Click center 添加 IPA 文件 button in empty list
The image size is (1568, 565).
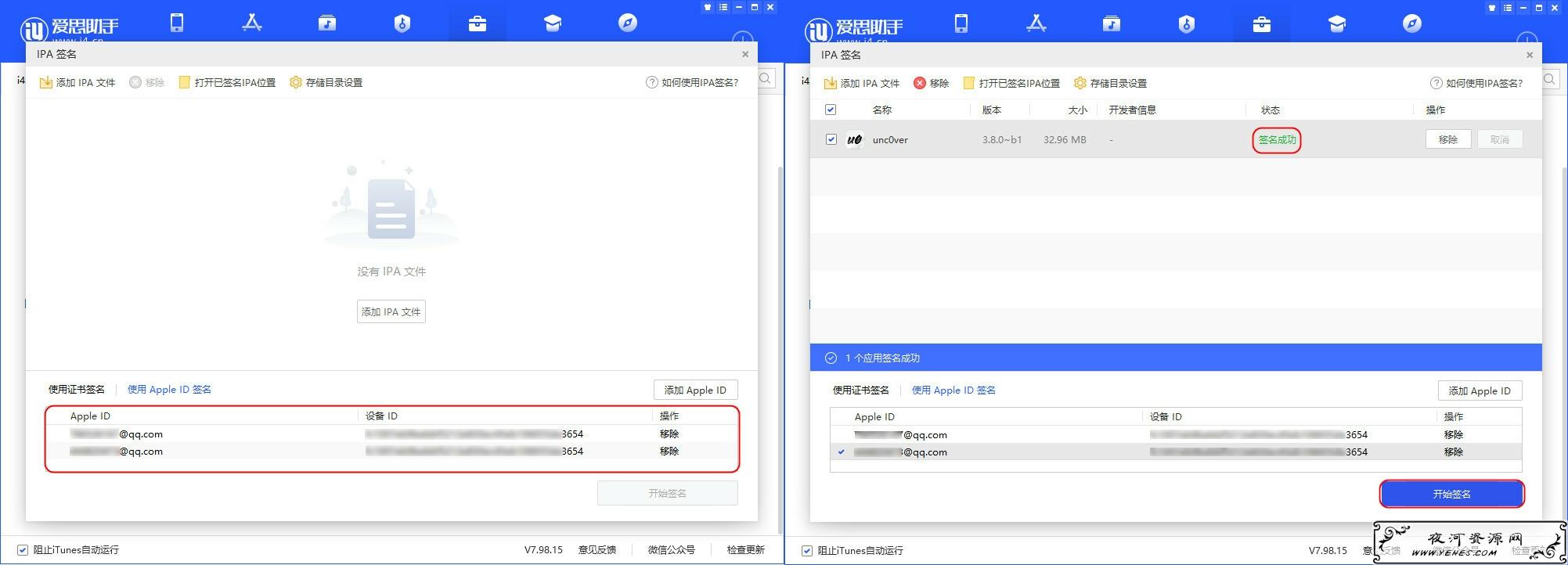(x=391, y=311)
